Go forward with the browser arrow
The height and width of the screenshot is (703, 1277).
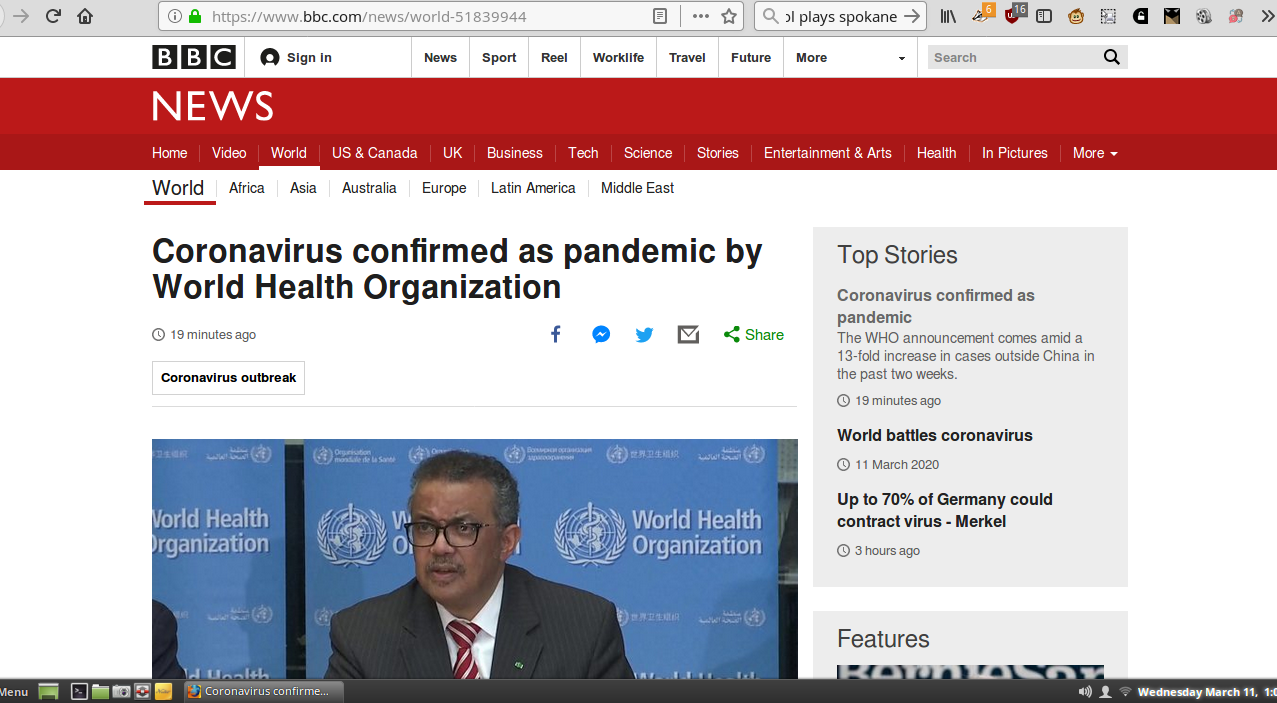coord(20,16)
